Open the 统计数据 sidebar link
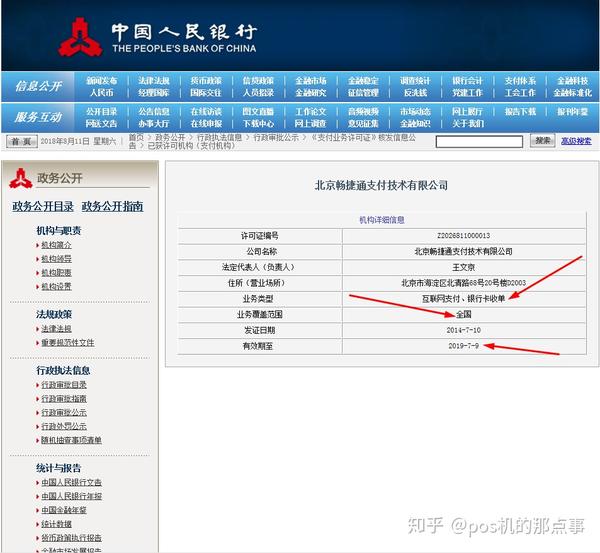This screenshot has height=553, width=600. (x=56, y=524)
